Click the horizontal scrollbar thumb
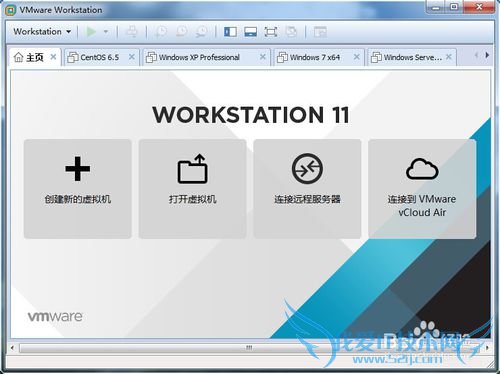This screenshot has width=500, height=374. tap(249, 348)
